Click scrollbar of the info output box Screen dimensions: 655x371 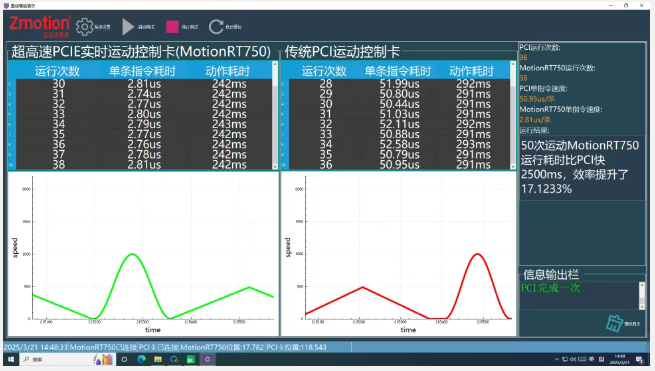642,295
